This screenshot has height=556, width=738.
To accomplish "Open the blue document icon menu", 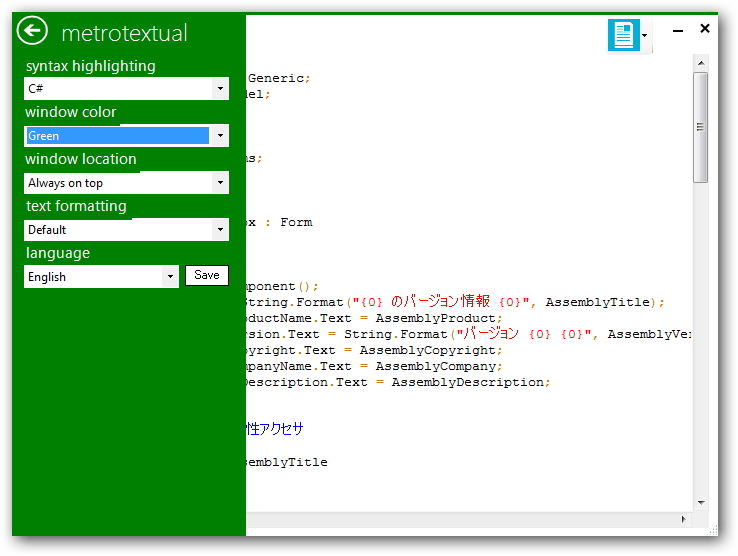I will pyautogui.click(x=624, y=35).
